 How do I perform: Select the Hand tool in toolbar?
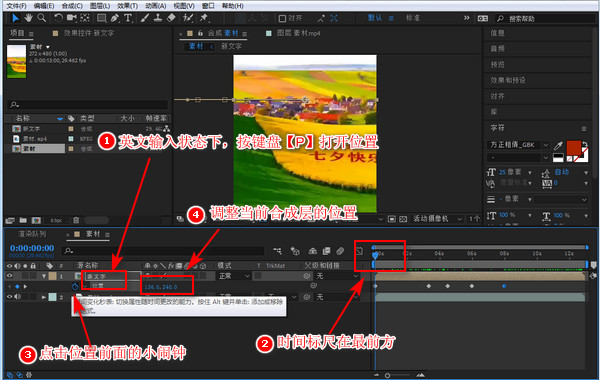(x=28, y=18)
